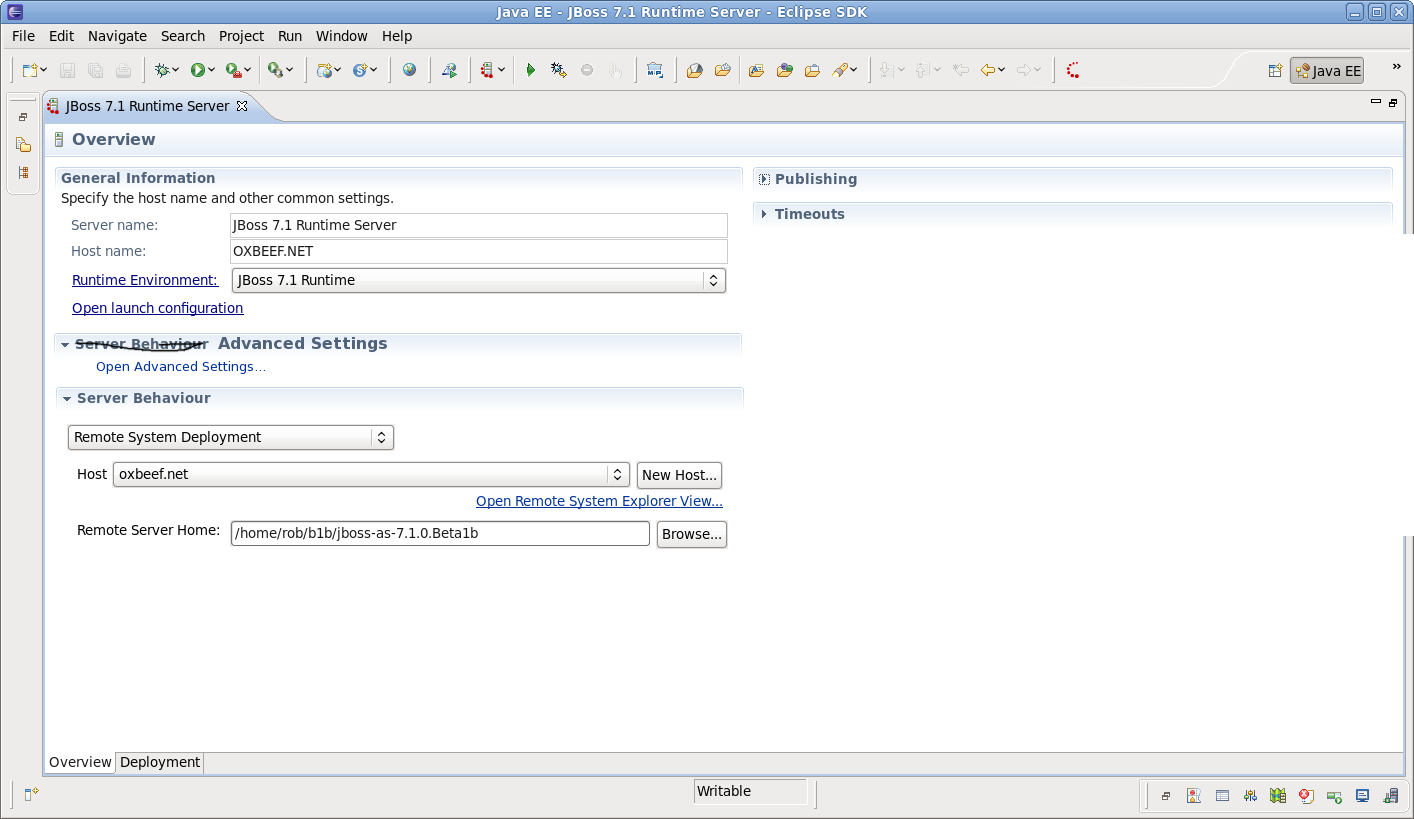Collapse the Server Behaviour section

click(x=66, y=398)
